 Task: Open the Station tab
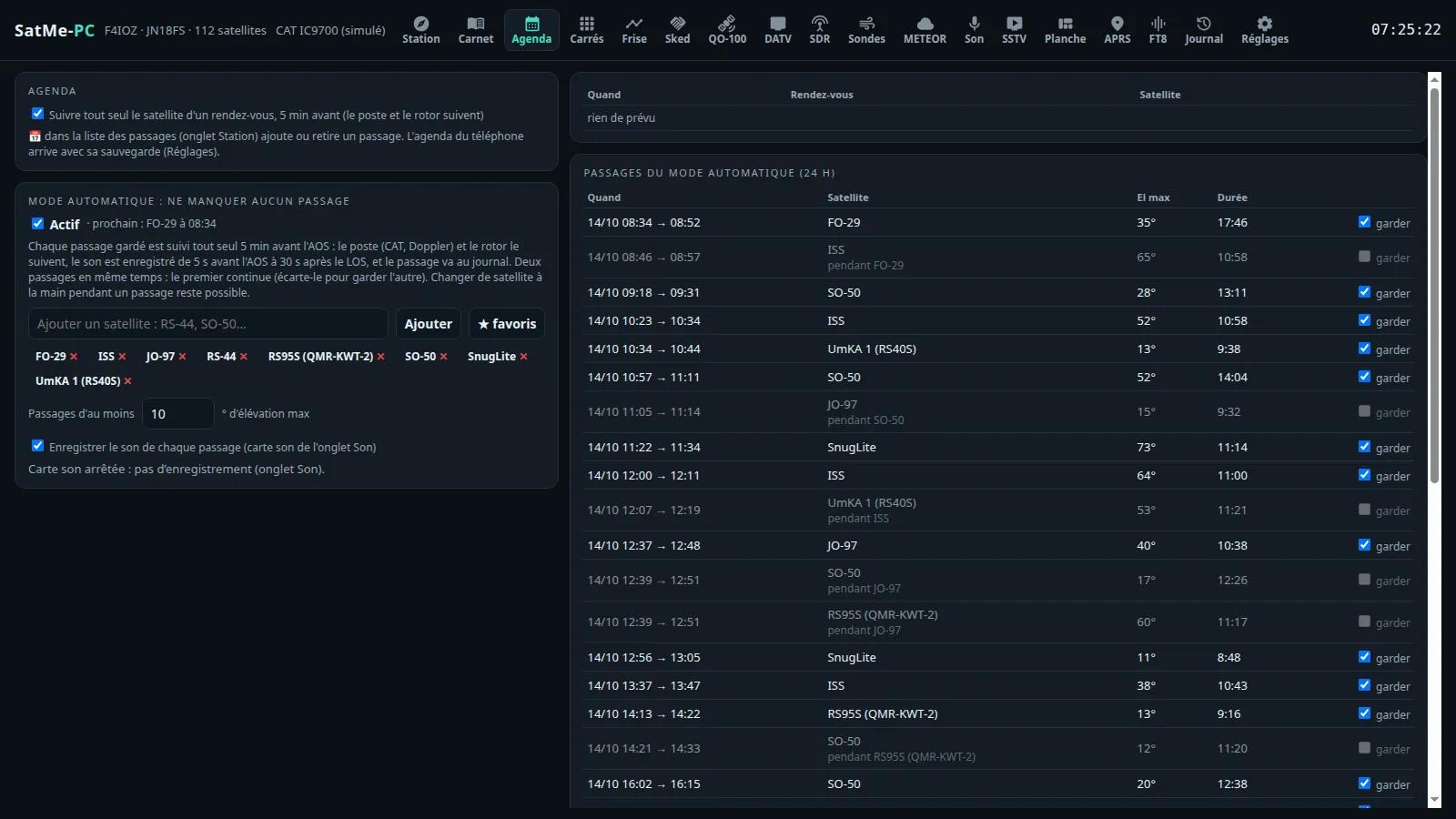(x=420, y=30)
